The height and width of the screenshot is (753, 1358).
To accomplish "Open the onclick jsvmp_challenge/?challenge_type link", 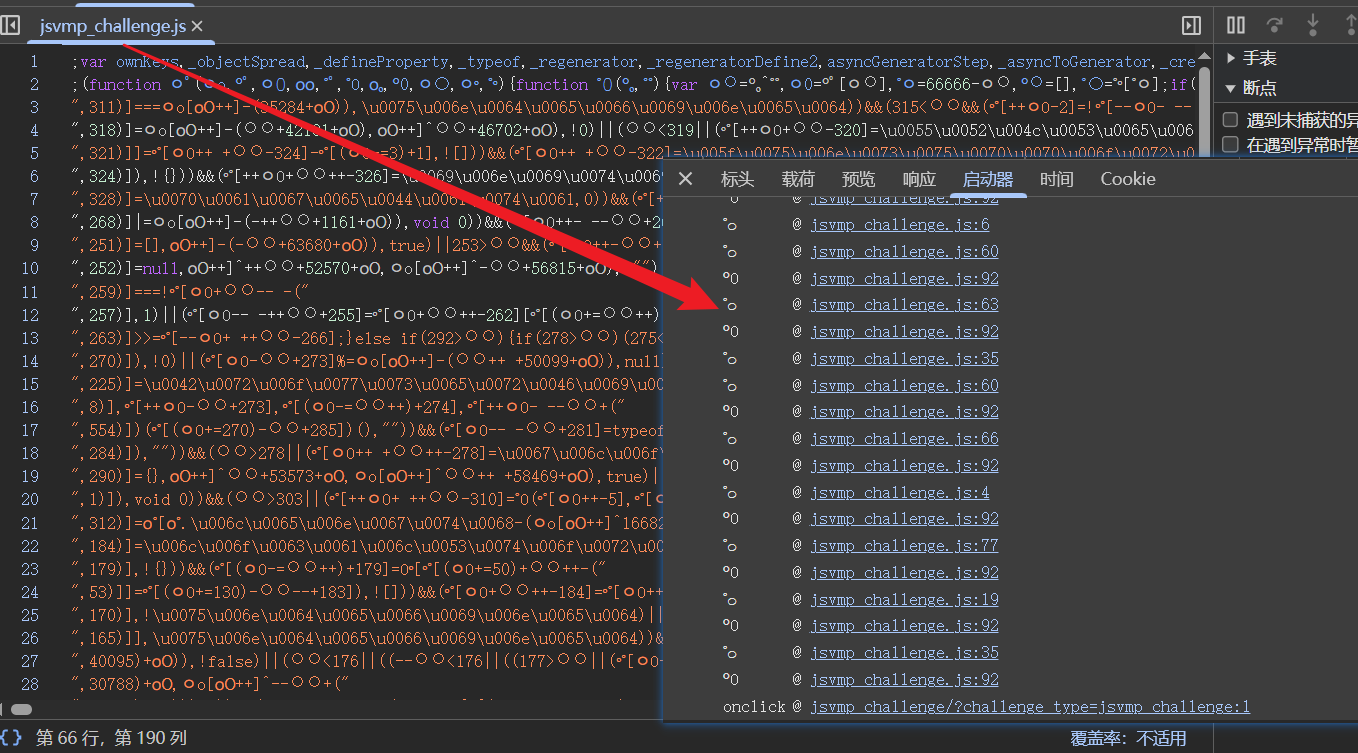I will click(x=1030, y=707).
